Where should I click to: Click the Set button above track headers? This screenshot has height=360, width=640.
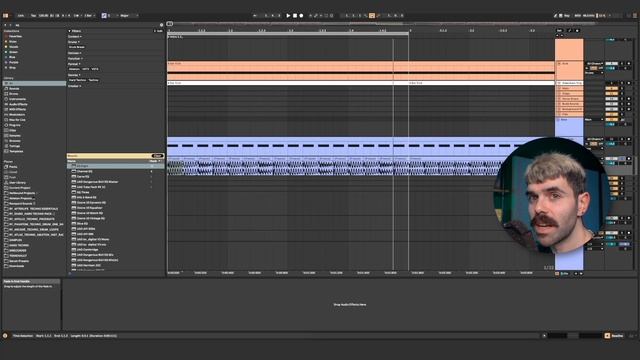coord(560,30)
